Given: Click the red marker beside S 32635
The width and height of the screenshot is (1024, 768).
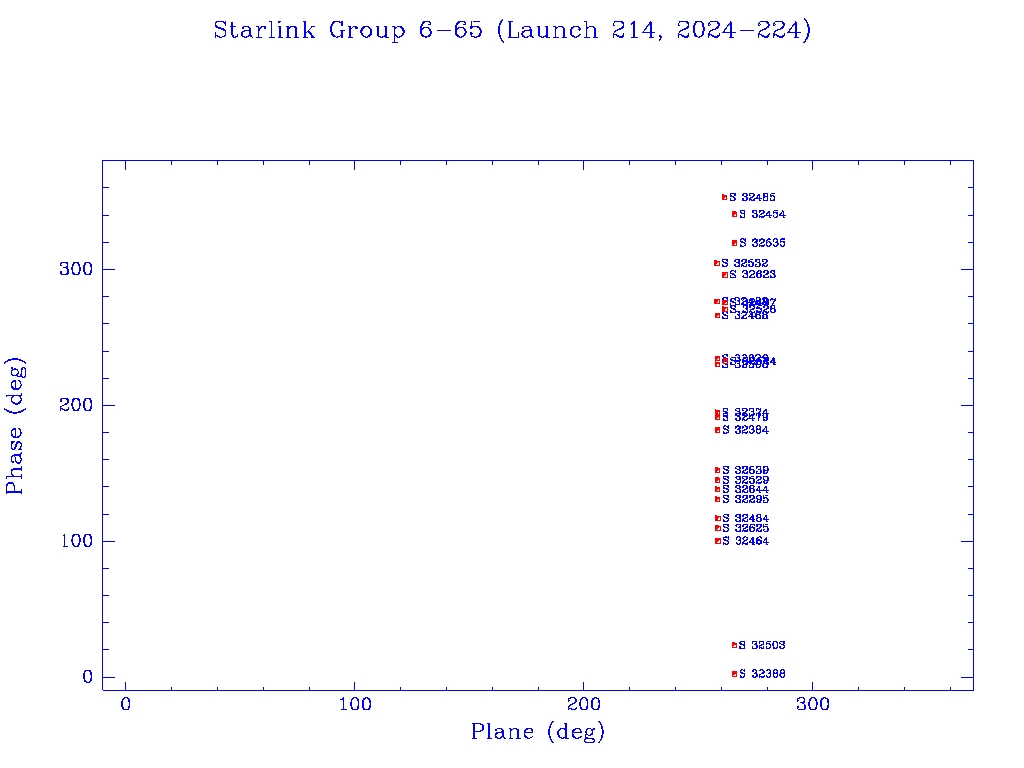Looking at the screenshot, I should point(735,243).
